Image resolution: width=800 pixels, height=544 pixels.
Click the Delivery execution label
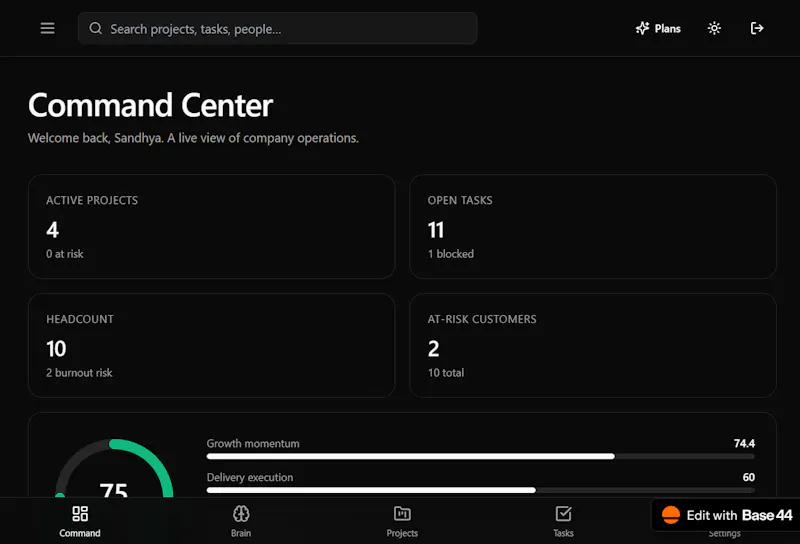(x=250, y=477)
